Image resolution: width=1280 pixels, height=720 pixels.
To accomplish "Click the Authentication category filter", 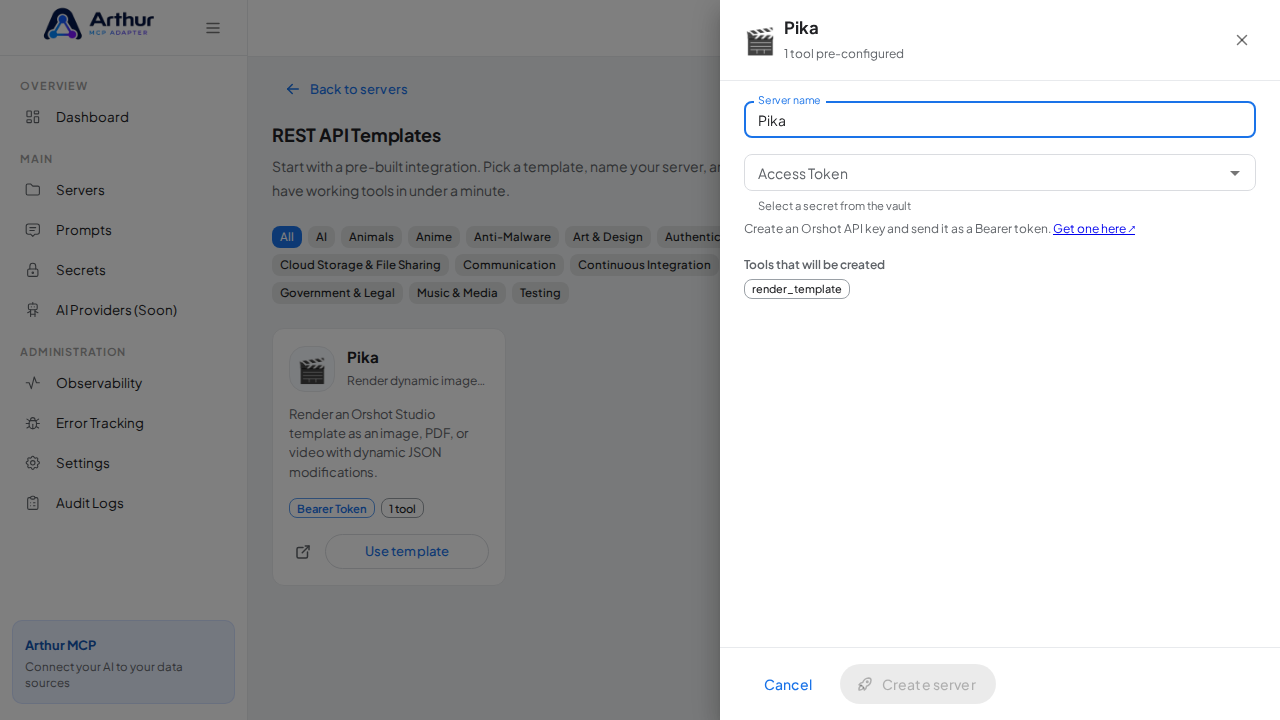I will click(x=689, y=237).
